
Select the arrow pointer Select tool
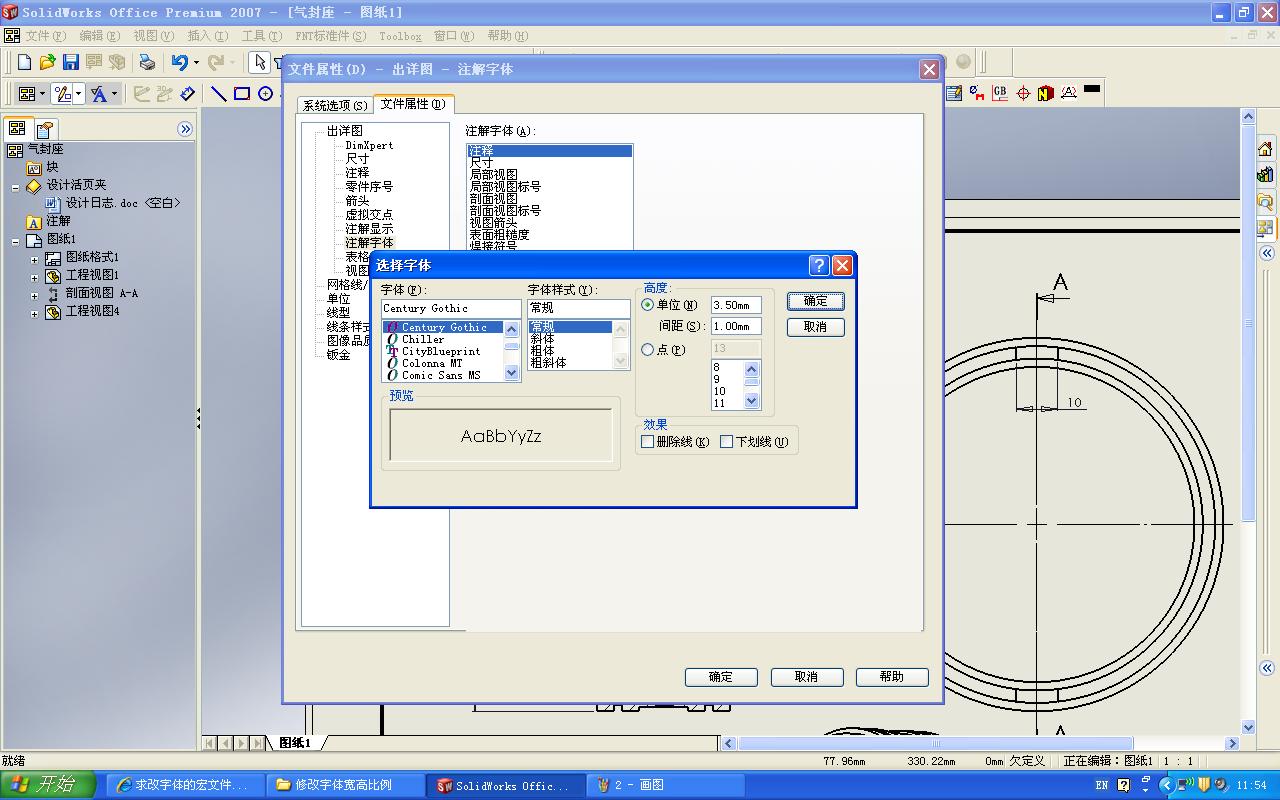tap(260, 63)
